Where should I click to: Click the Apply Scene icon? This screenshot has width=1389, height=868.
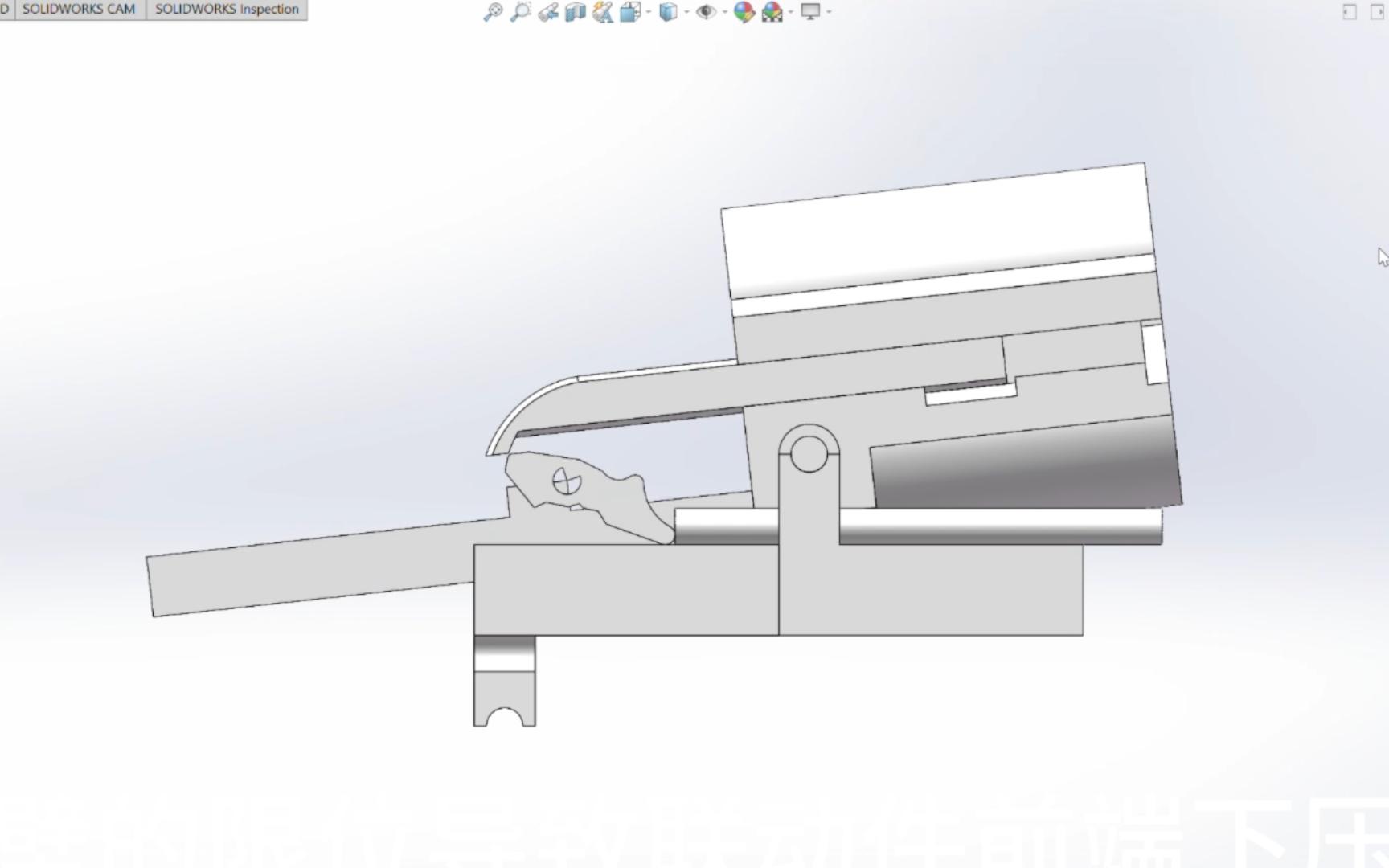(x=772, y=12)
